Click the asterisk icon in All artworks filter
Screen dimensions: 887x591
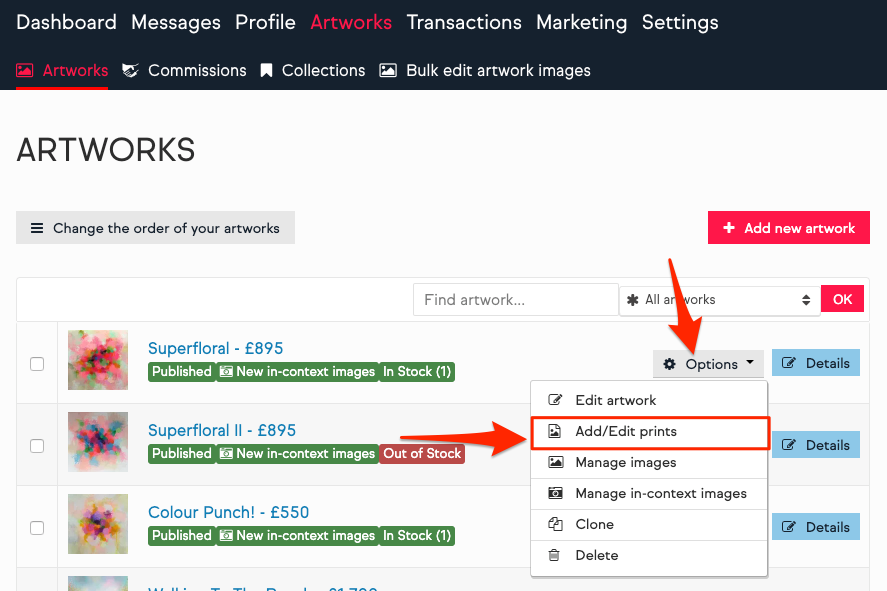pyautogui.click(x=632, y=300)
